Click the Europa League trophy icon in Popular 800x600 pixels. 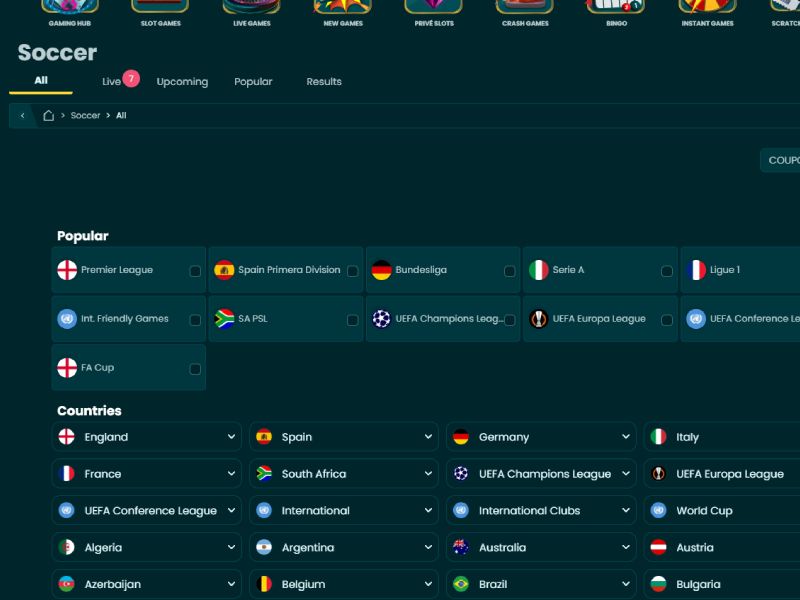click(x=538, y=319)
